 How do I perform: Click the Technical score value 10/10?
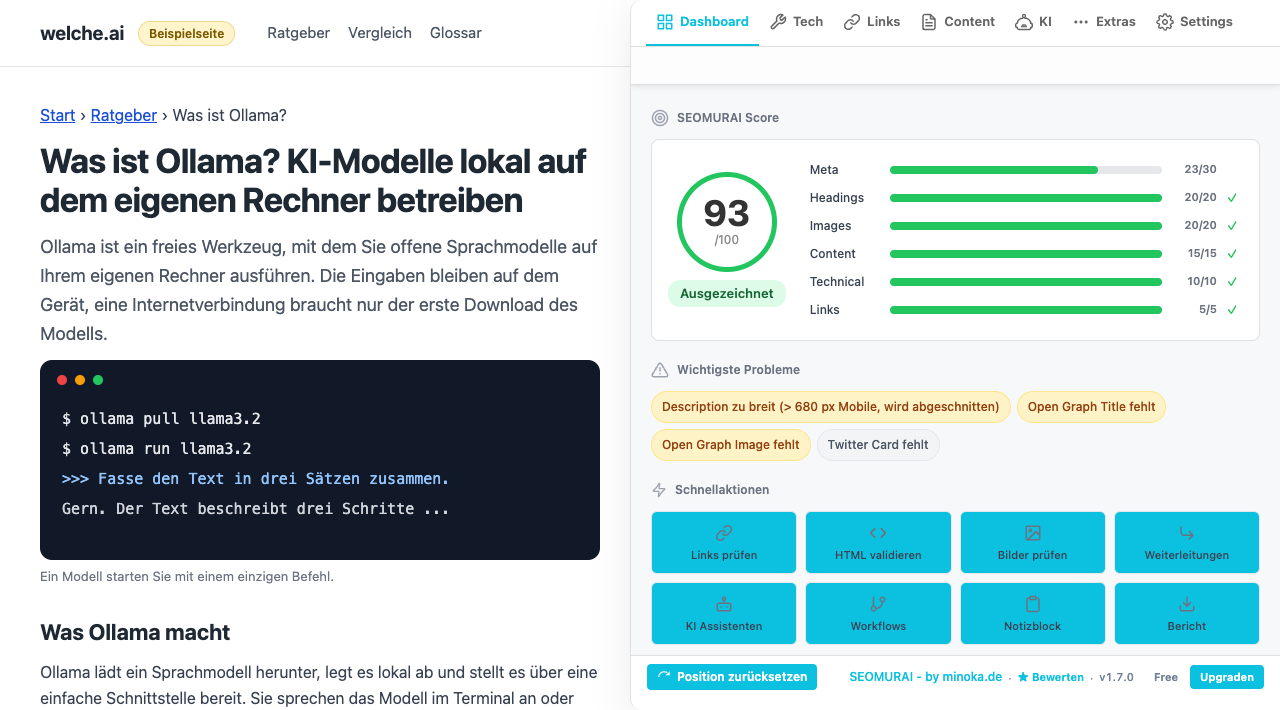[1202, 282]
